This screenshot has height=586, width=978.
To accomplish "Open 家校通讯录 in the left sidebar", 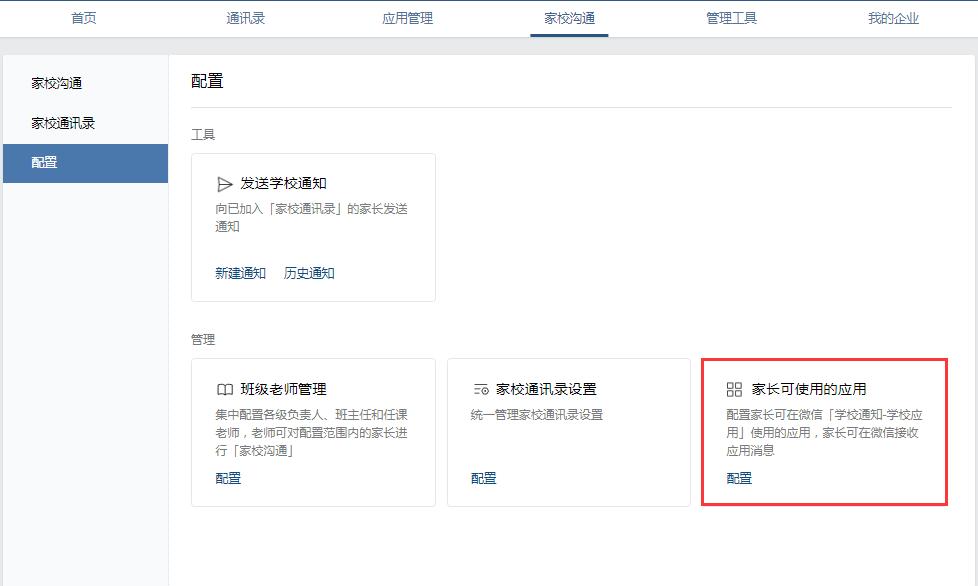I will click(63, 123).
